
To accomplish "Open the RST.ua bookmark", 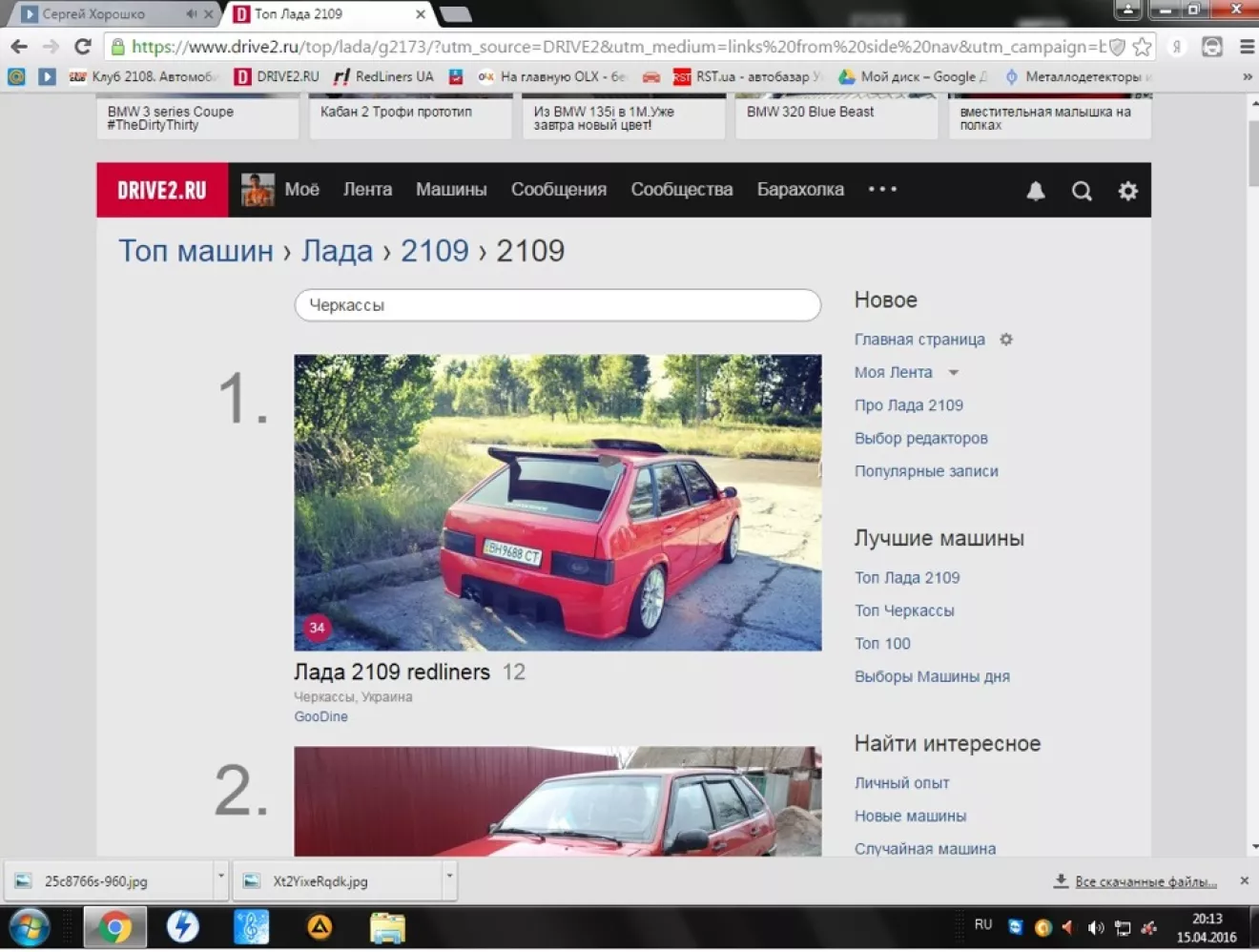I will [748, 76].
